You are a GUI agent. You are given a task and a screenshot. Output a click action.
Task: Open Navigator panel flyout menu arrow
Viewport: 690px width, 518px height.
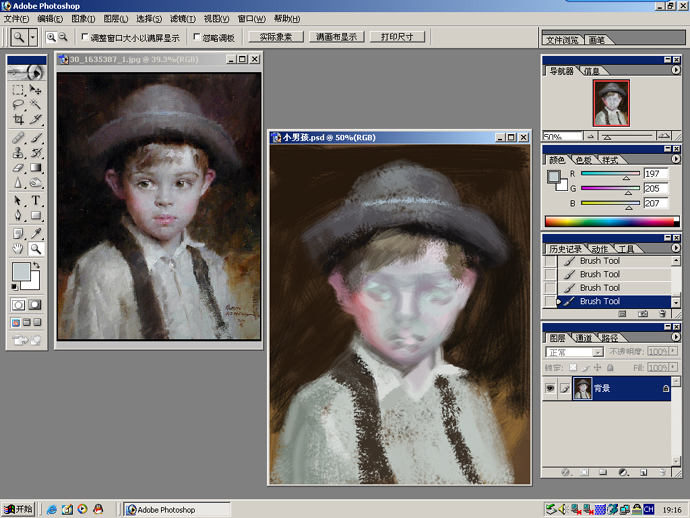pyautogui.click(x=676, y=70)
